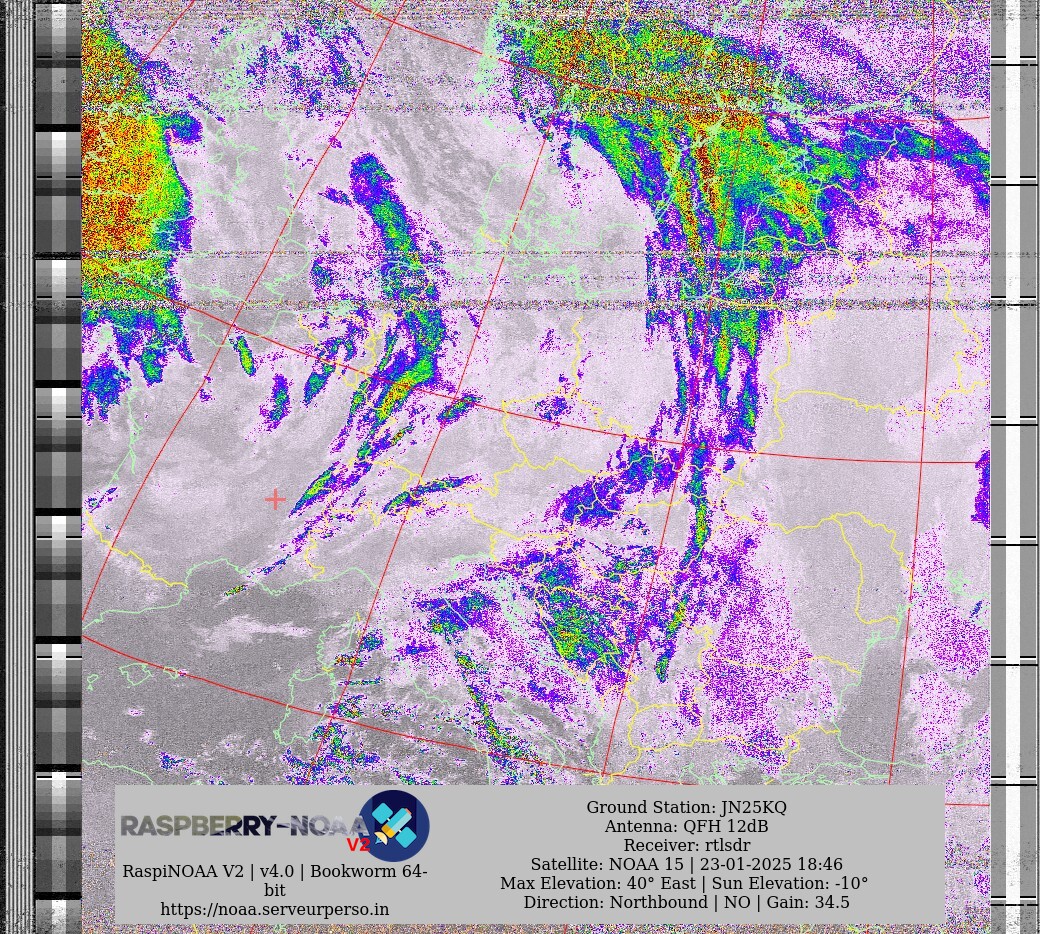The image size is (1040, 934).
Task: Click the round satellite logo icon
Action: click(394, 826)
